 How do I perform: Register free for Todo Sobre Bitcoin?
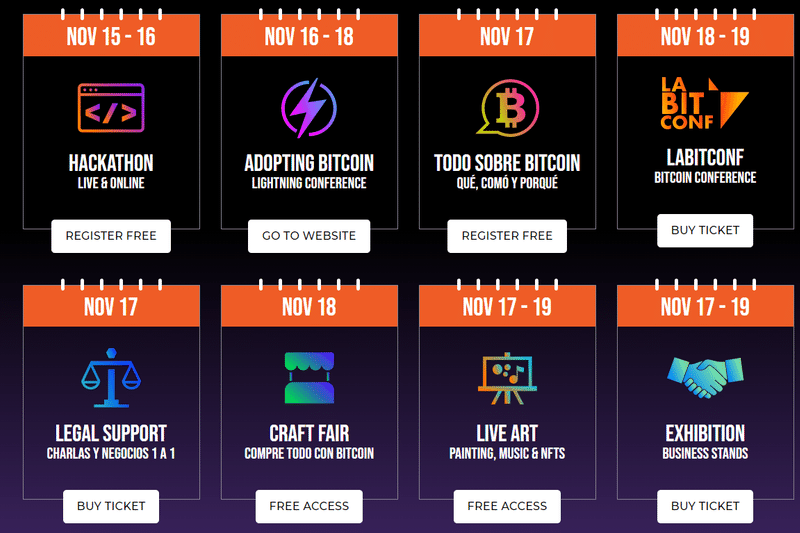click(x=507, y=236)
